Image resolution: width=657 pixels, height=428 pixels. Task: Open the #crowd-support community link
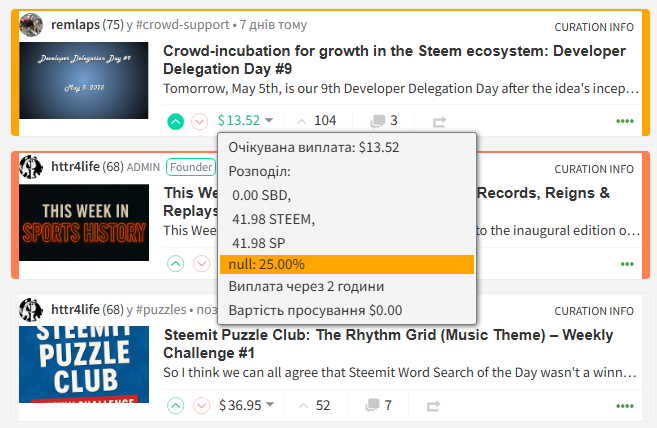(x=183, y=25)
